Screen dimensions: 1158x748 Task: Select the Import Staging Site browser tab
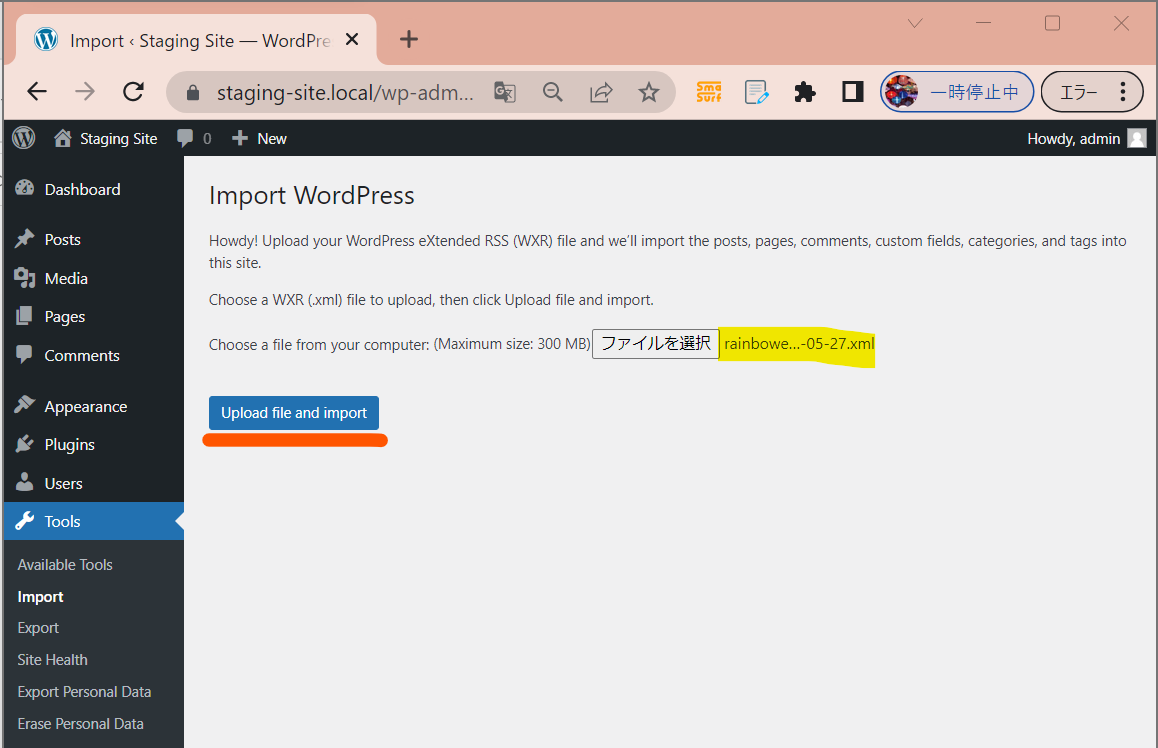coord(196,40)
